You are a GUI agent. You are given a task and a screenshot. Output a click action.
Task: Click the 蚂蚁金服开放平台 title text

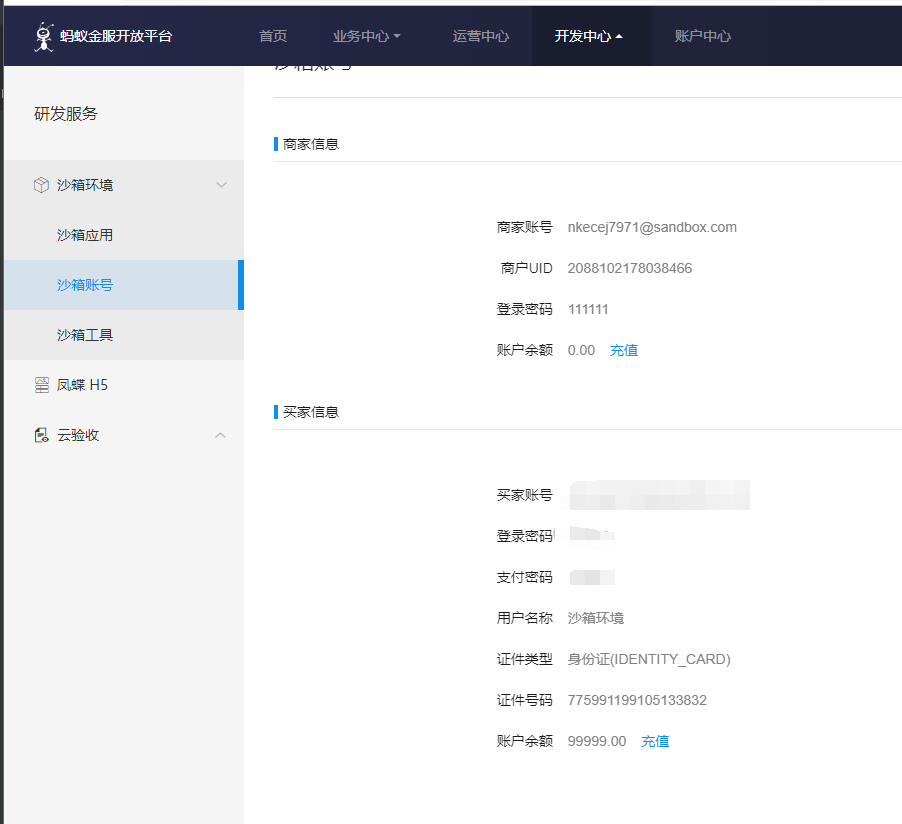pos(116,36)
